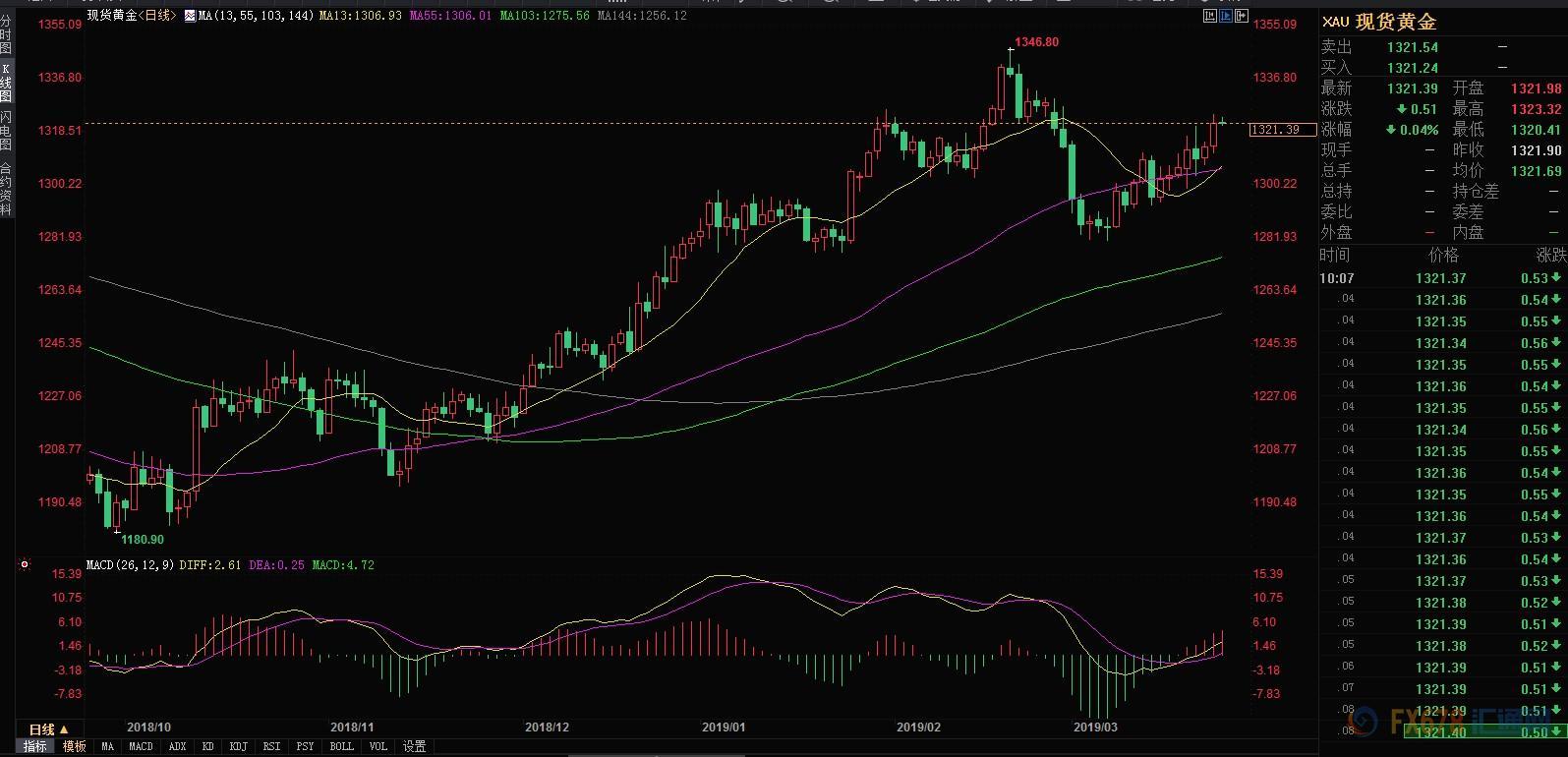Select the BOLL indicator

tap(341, 747)
